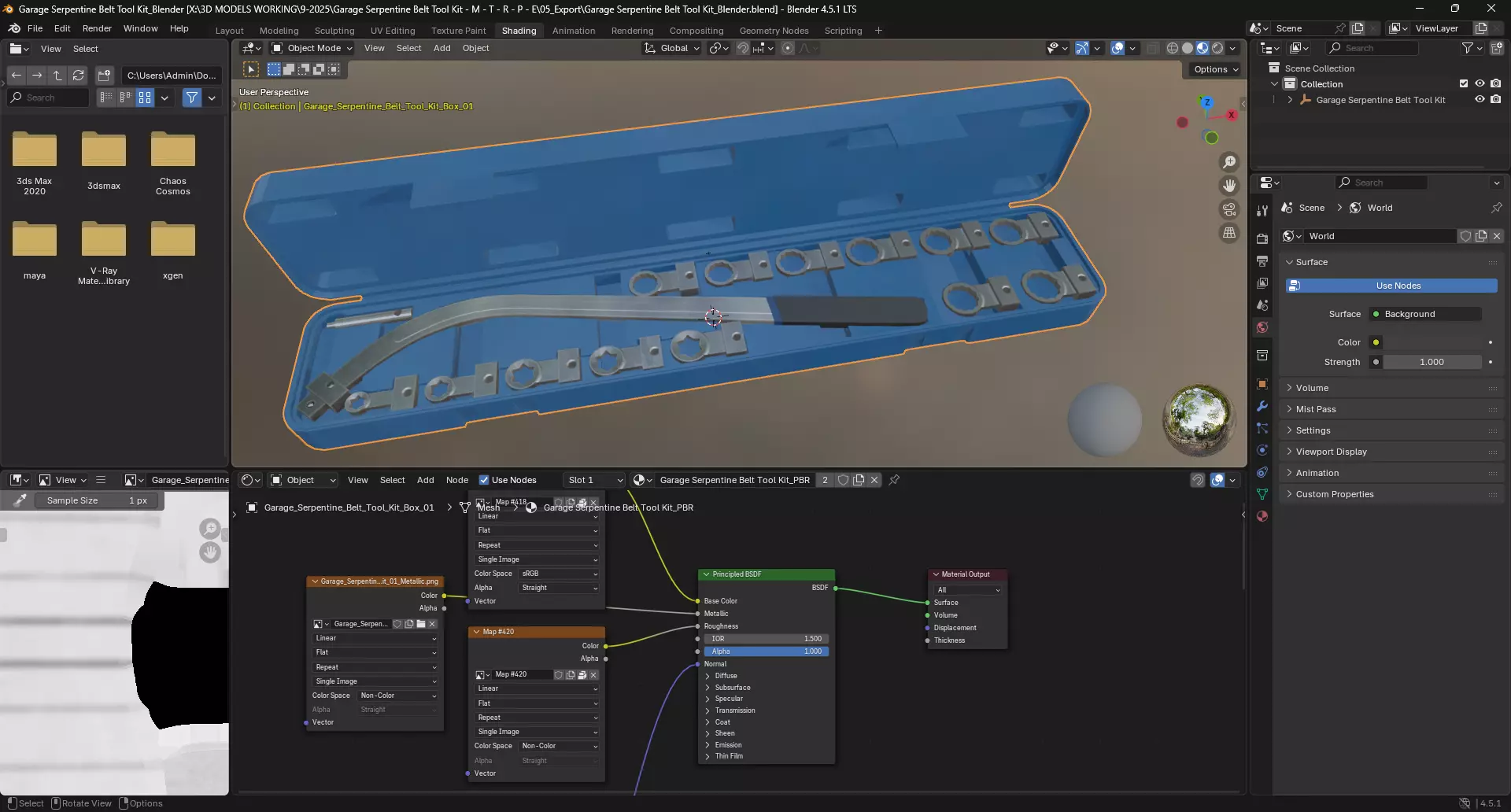Hide Garage Serpentine Belt Tool Kit eye icon
This screenshot has width=1511, height=812.
pyautogui.click(x=1480, y=99)
